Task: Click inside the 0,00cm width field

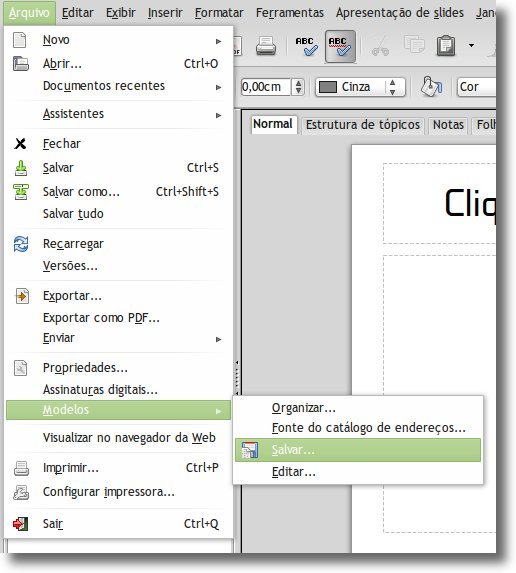Action: tap(266, 87)
